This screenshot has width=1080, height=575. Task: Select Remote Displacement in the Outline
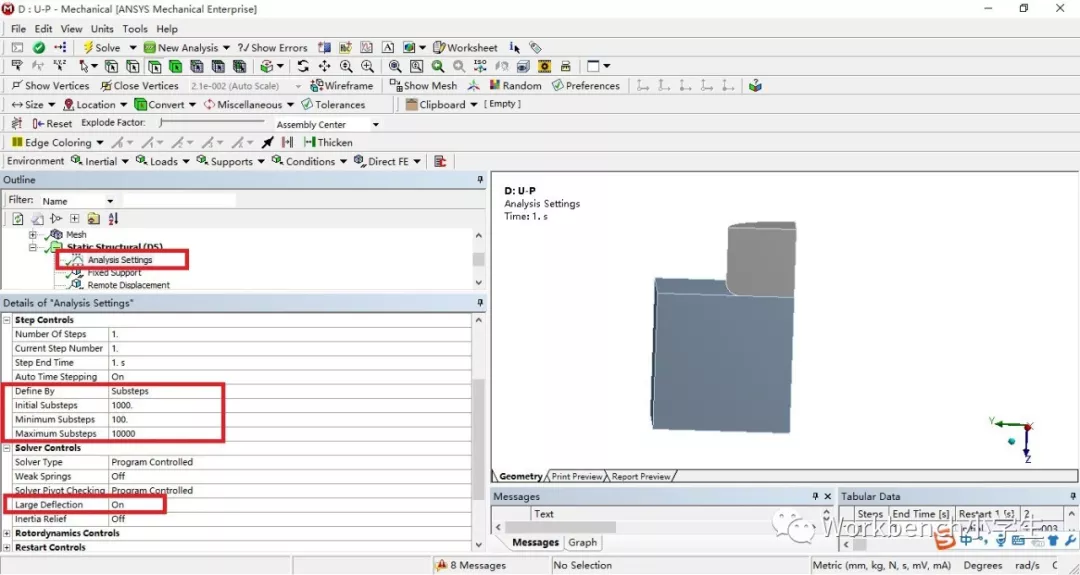point(128,285)
